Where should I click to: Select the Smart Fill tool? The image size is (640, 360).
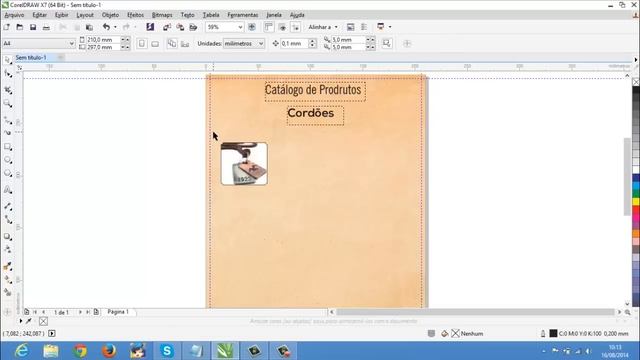[7, 292]
